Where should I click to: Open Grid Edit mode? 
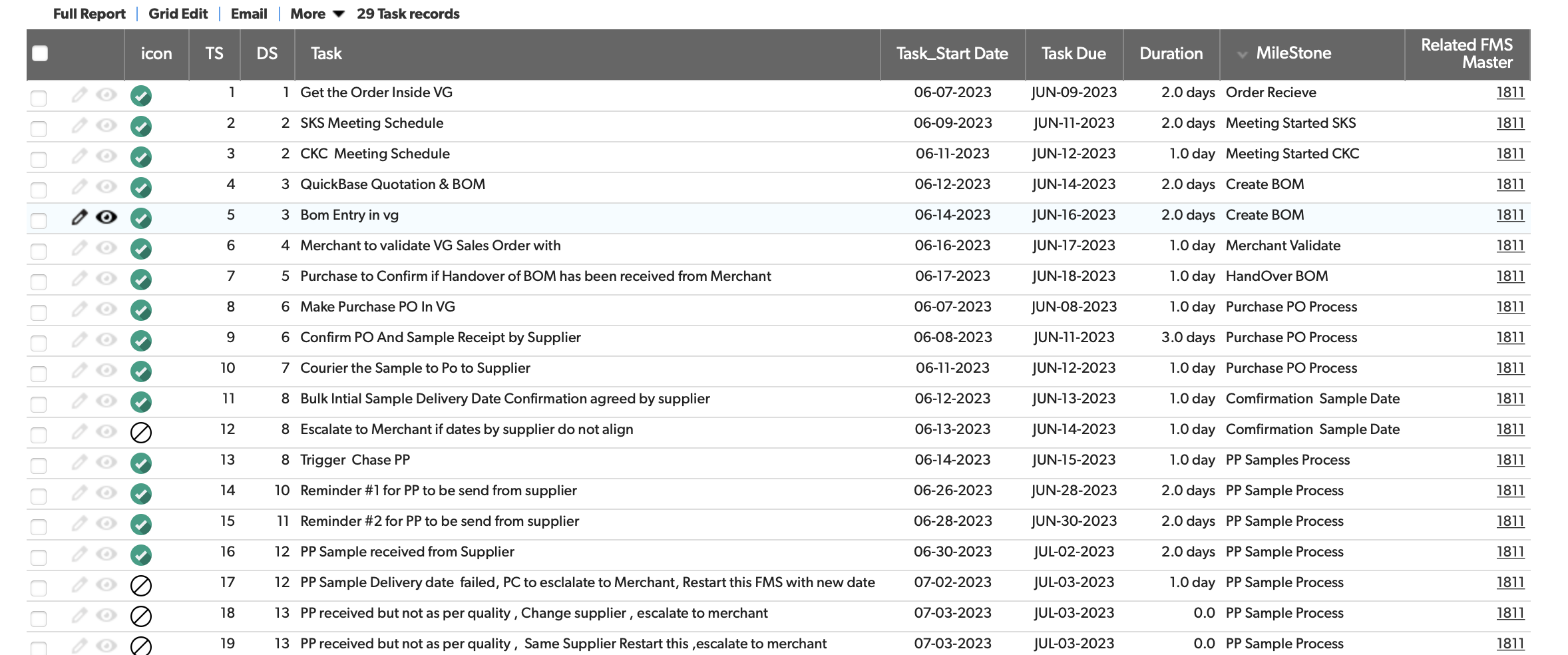tap(178, 14)
